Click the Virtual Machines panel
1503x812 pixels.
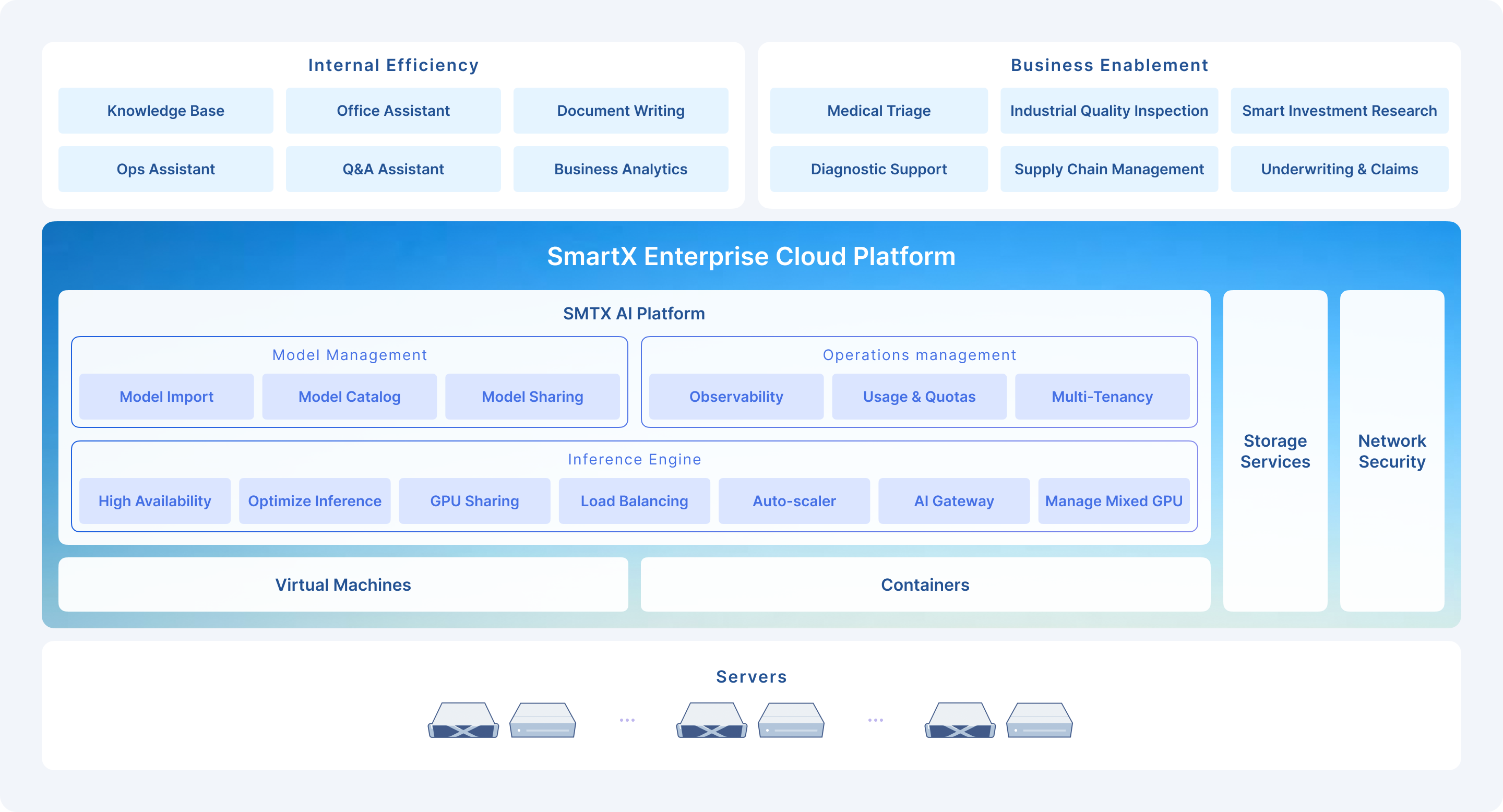(343, 584)
